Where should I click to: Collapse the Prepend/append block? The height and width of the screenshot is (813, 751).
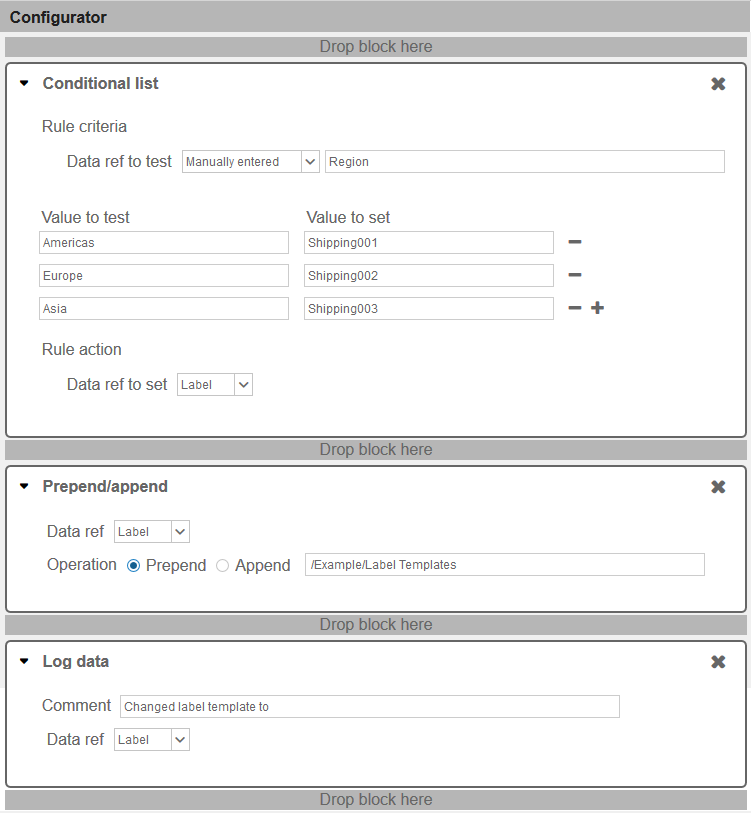point(25,487)
